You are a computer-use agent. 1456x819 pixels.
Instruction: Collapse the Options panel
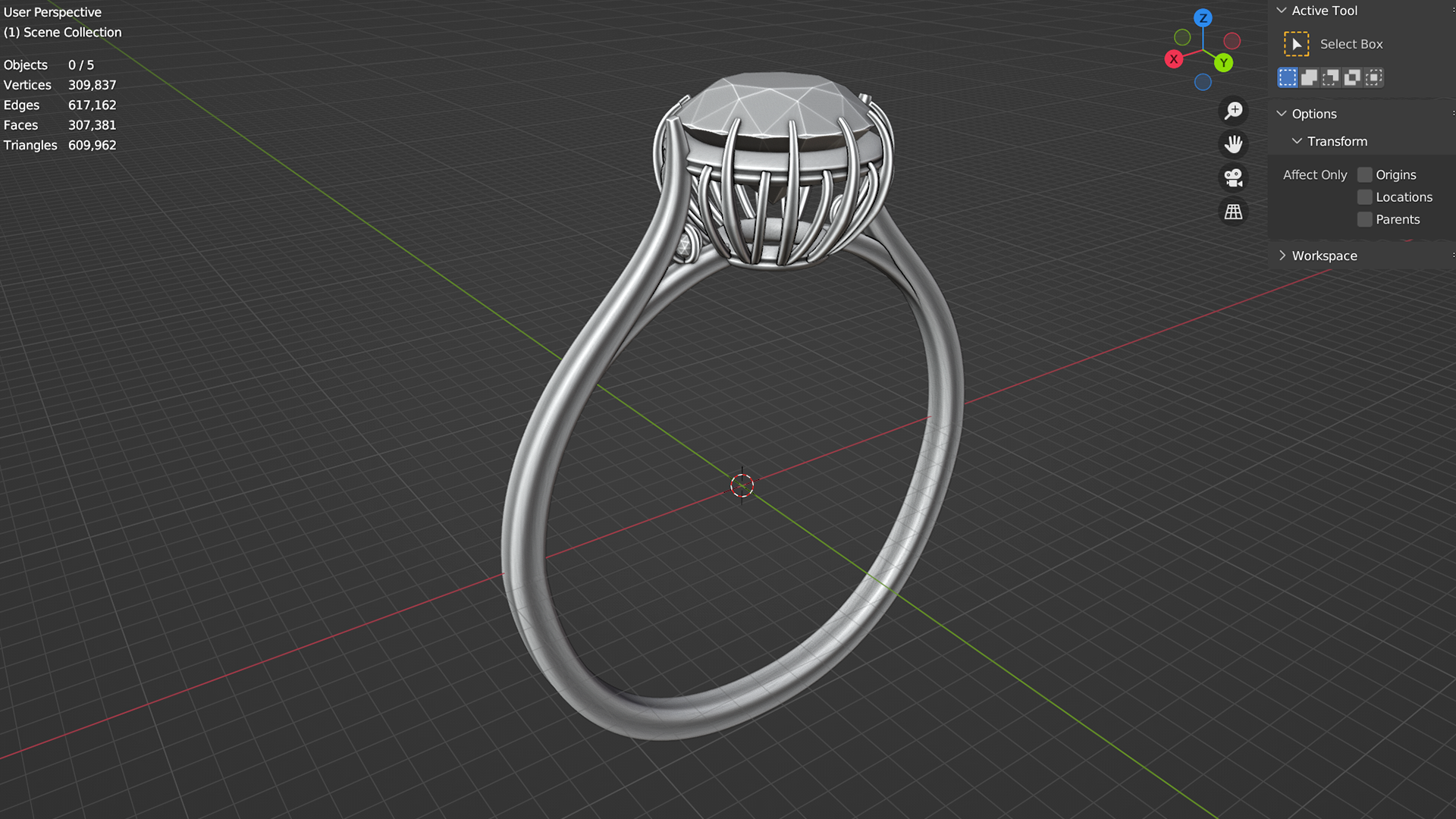coord(1282,114)
